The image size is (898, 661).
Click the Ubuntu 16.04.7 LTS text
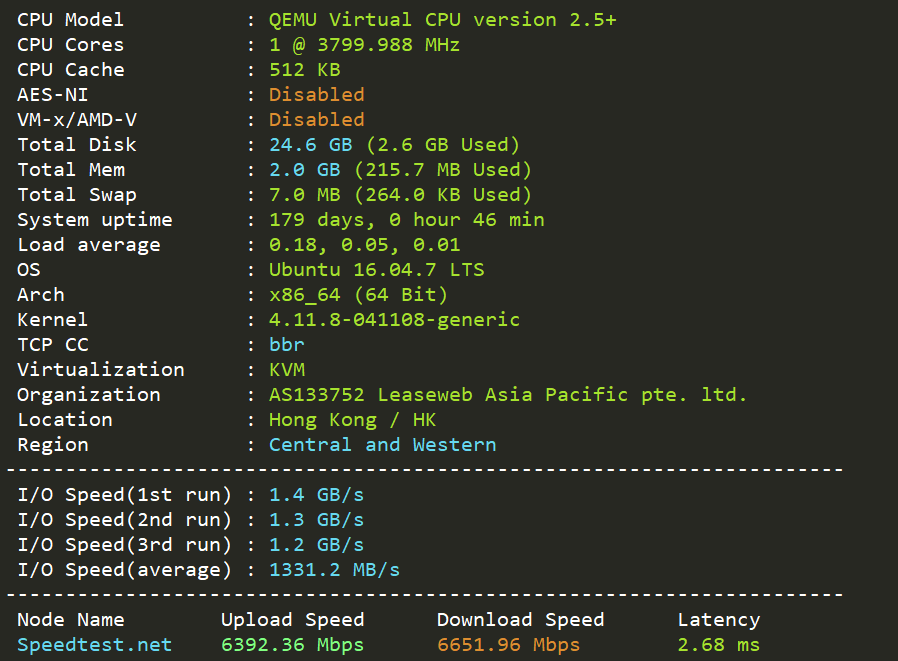(376, 270)
